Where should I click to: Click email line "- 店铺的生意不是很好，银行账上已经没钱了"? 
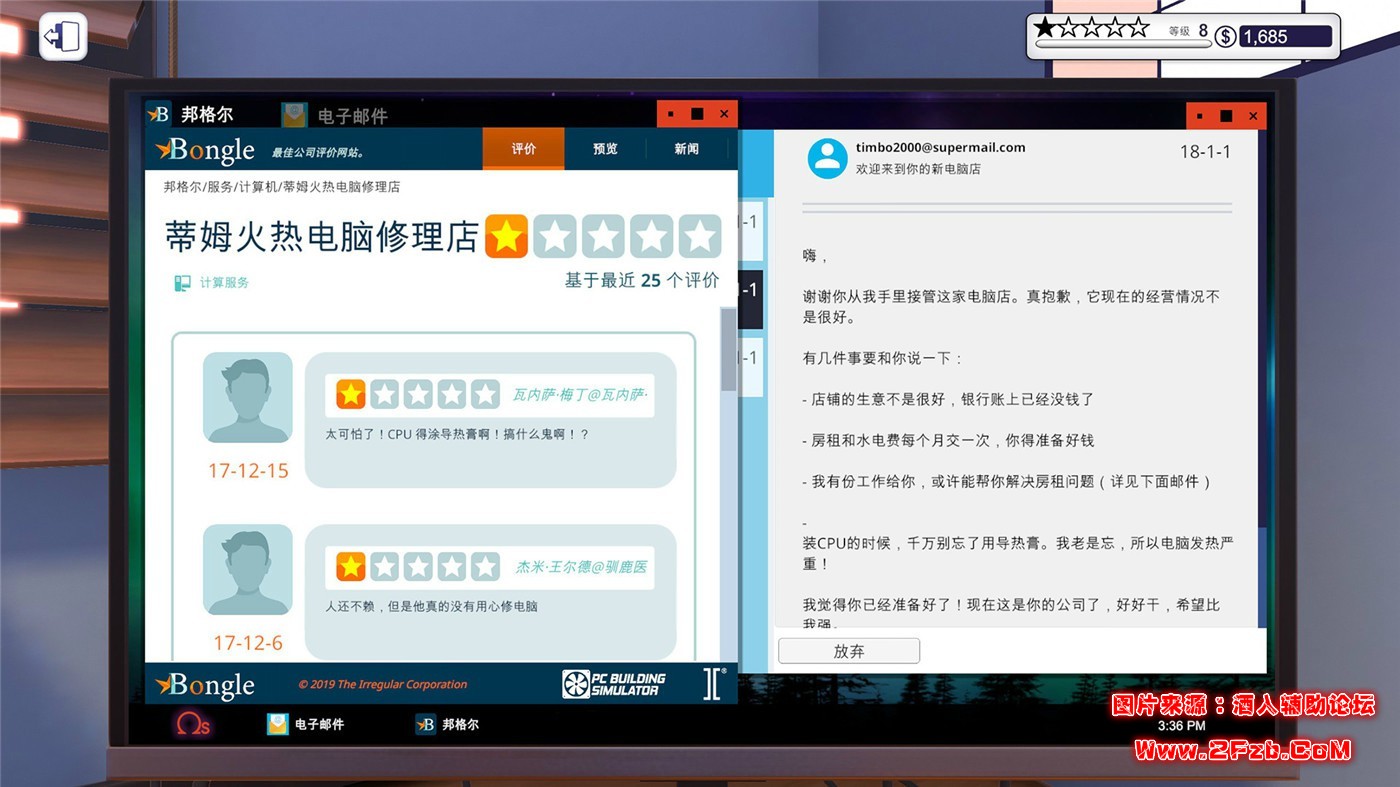pos(948,399)
